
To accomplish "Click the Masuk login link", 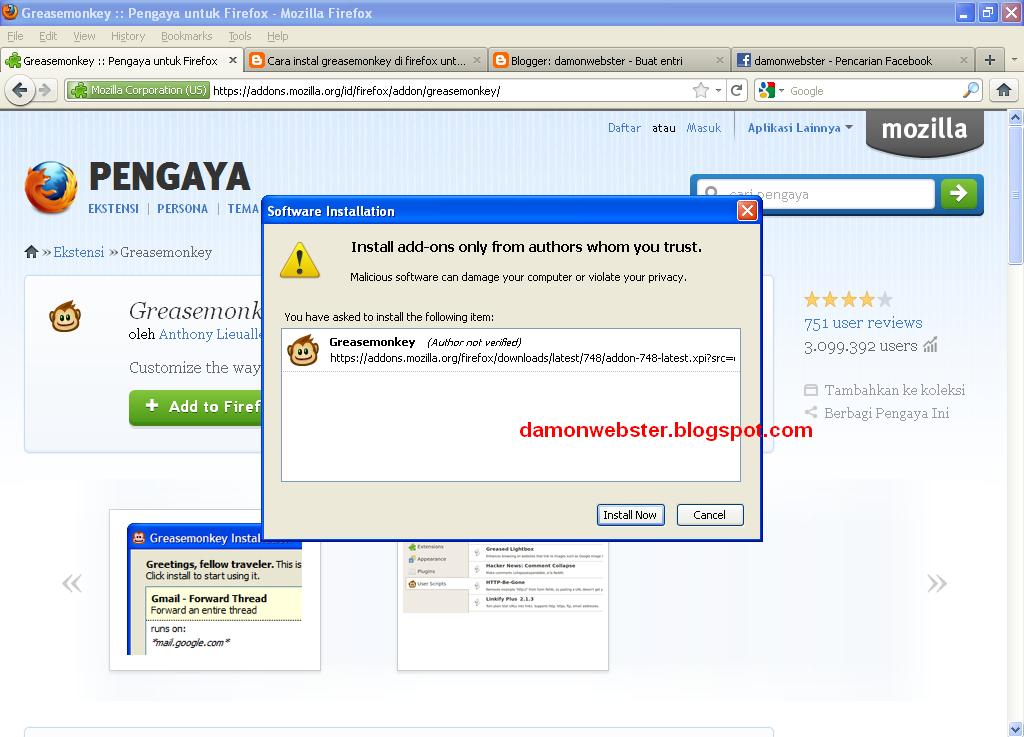I will [x=704, y=128].
